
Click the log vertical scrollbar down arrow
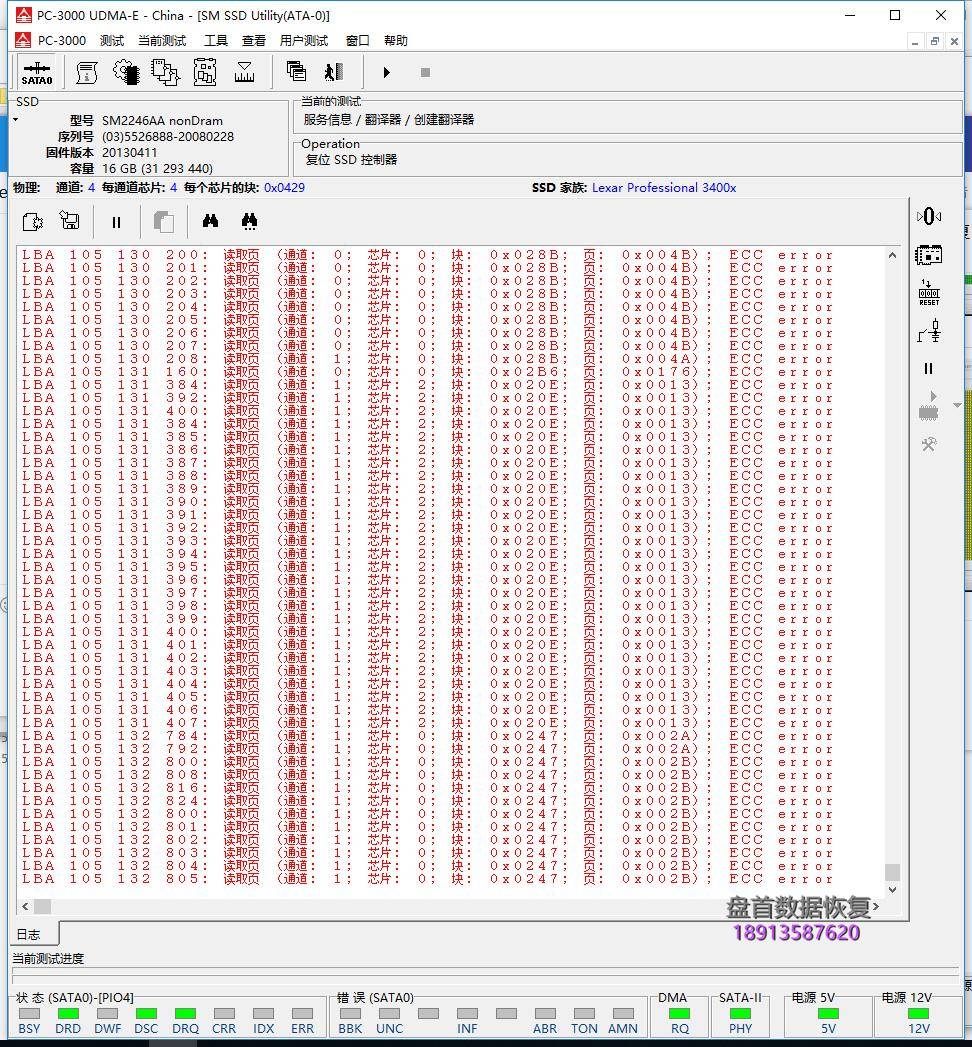click(892, 889)
